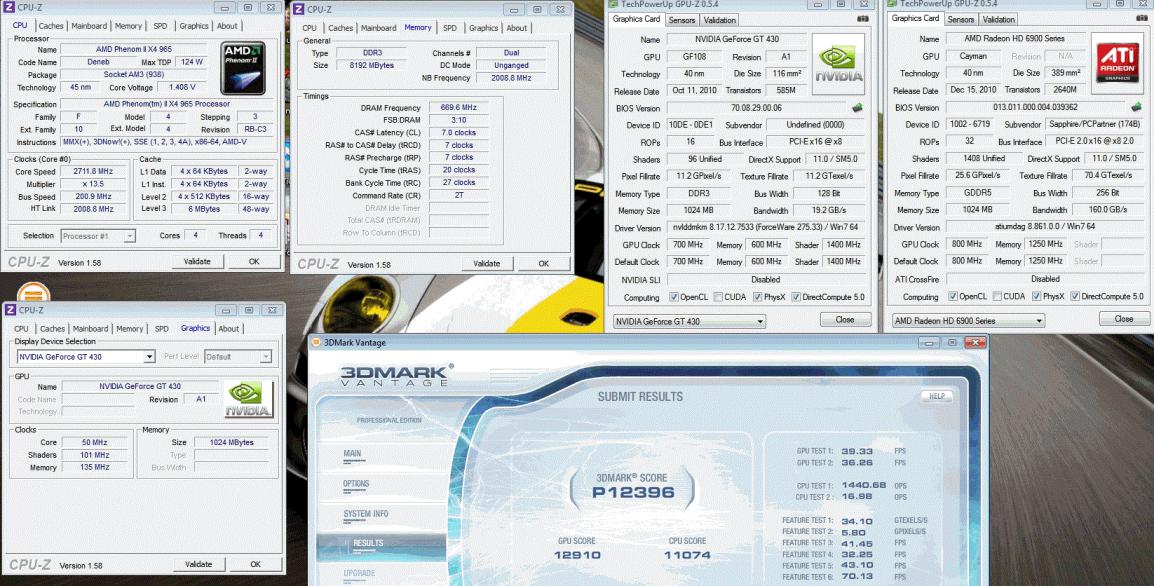Image resolution: width=1154 pixels, height=586 pixels.
Task: Click the title bar icon of the NVIDIA GPU-Z window
Action: 612,4
